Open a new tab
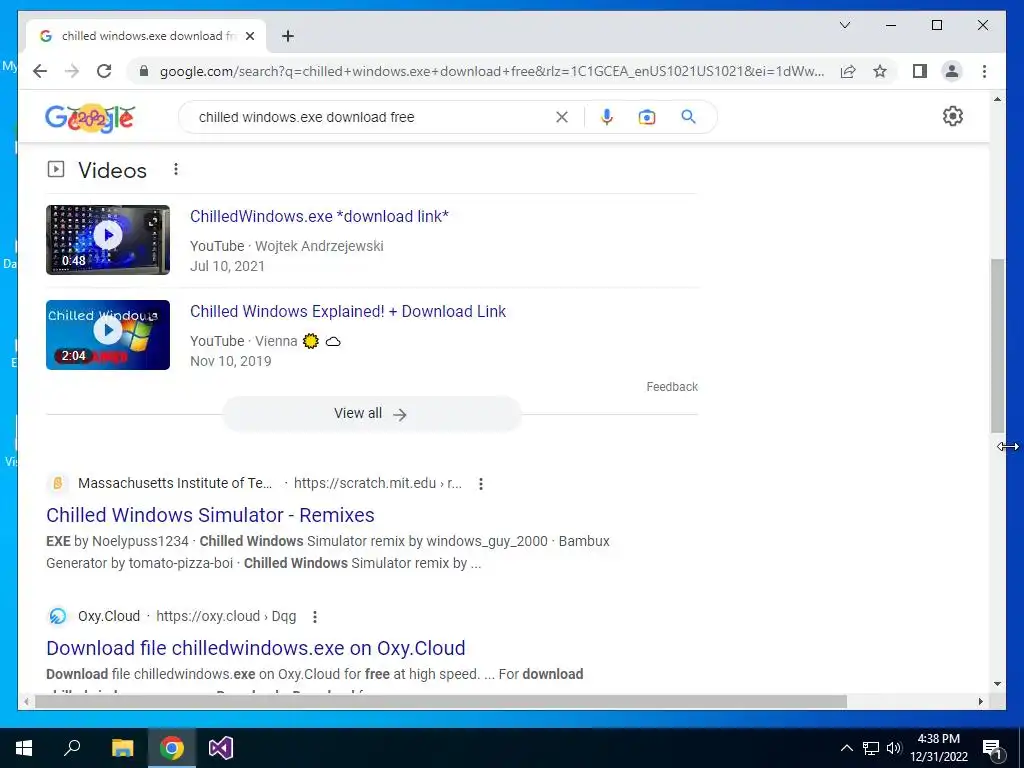Image resolution: width=1024 pixels, height=768 pixels. coord(287,36)
